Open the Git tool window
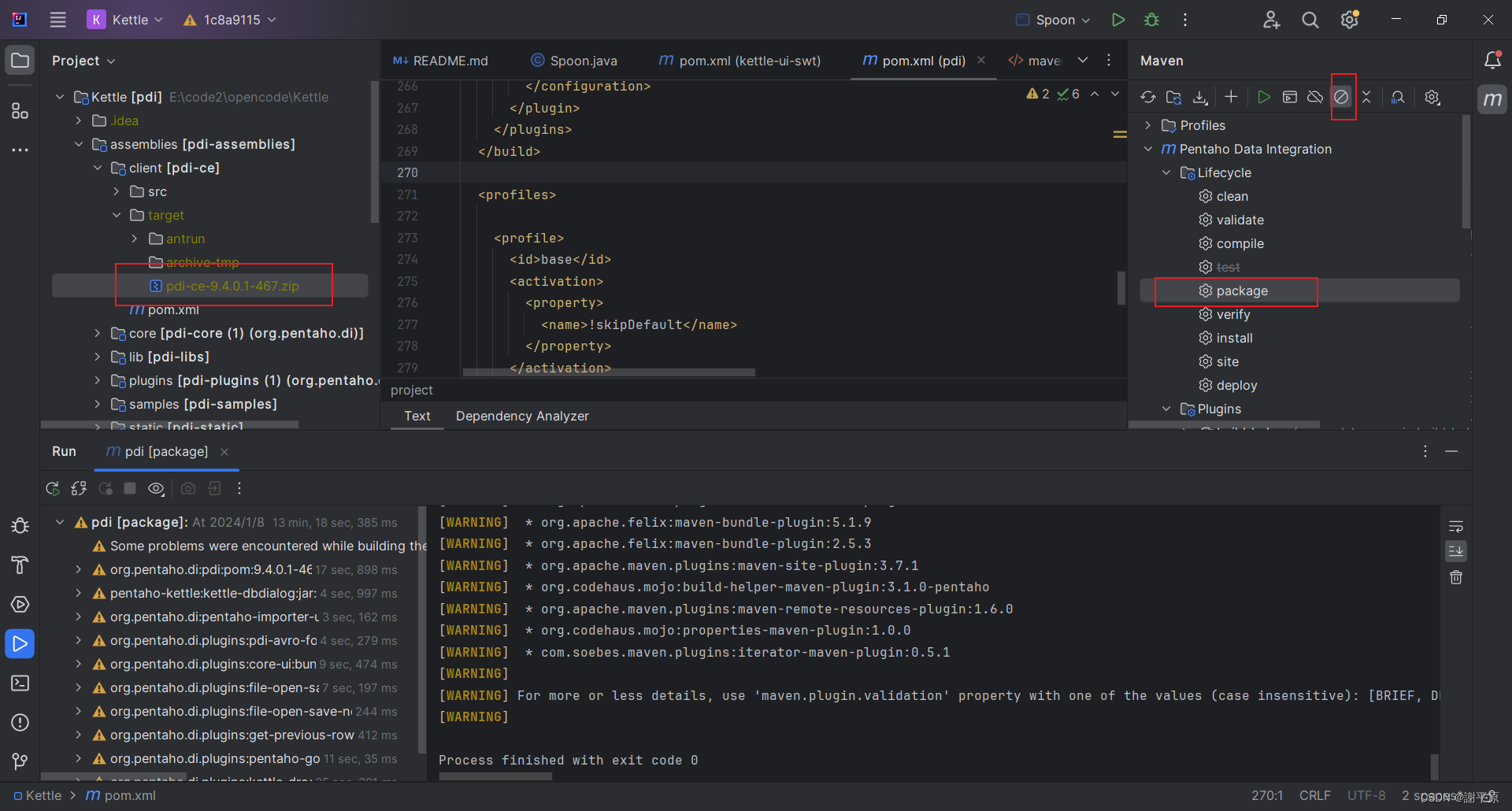1512x811 pixels. (x=20, y=761)
